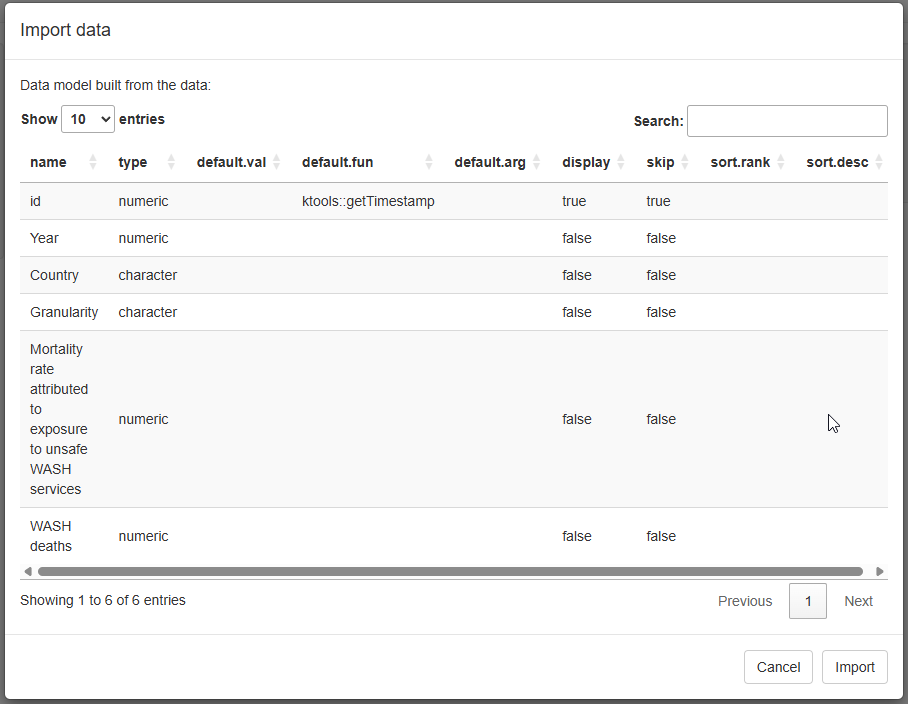Sort by skip column arrows
Image resolution: width=908 pixels, height=704 pixels.
(x=685, y=162)
